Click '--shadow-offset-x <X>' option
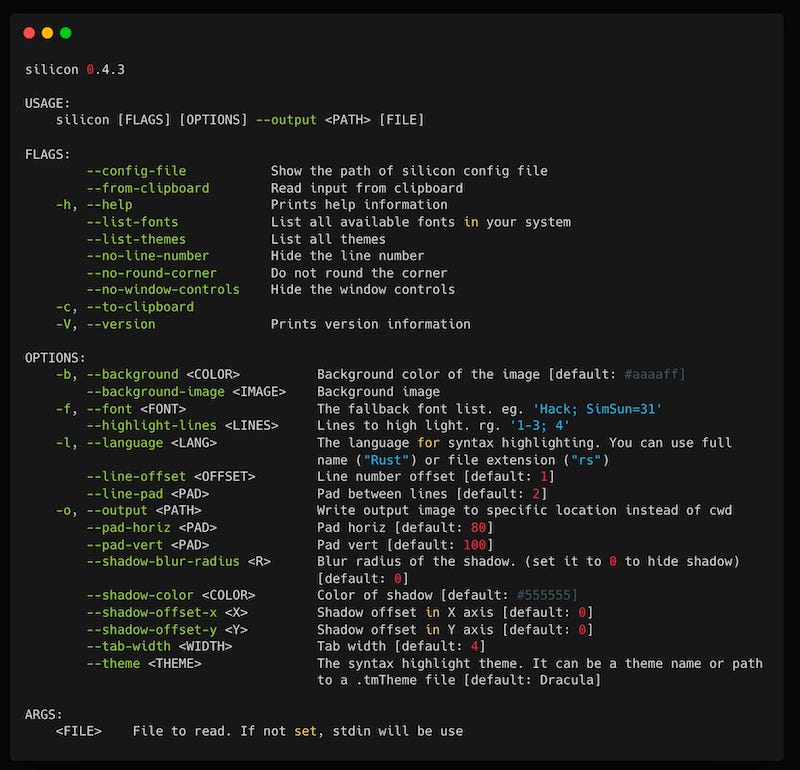This screenshot has width=800, height=770. [167, 612]
